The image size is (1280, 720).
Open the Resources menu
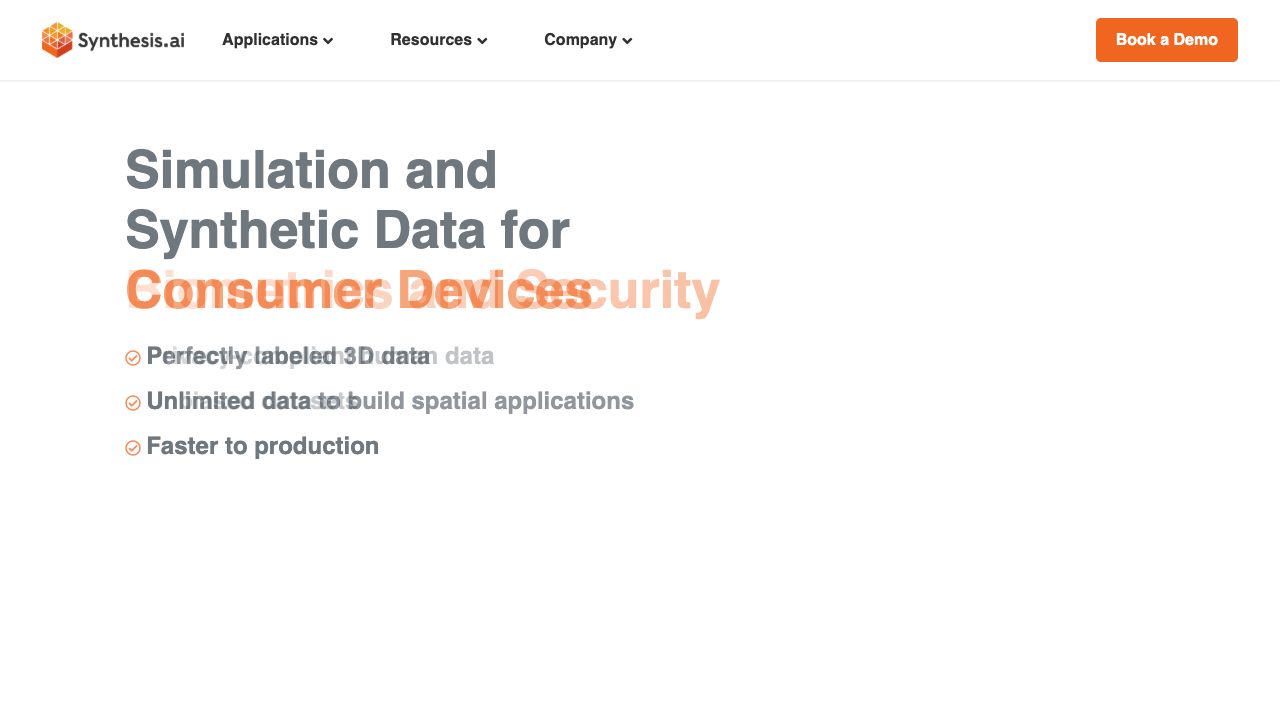[430, 40]
